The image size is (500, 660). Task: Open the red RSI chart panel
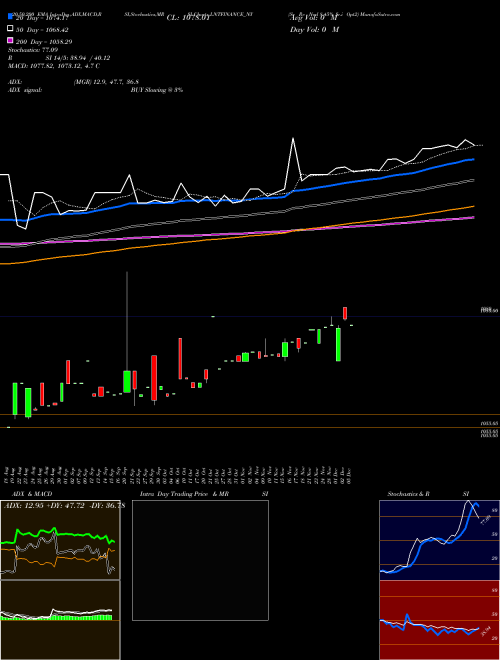[439, 620]
